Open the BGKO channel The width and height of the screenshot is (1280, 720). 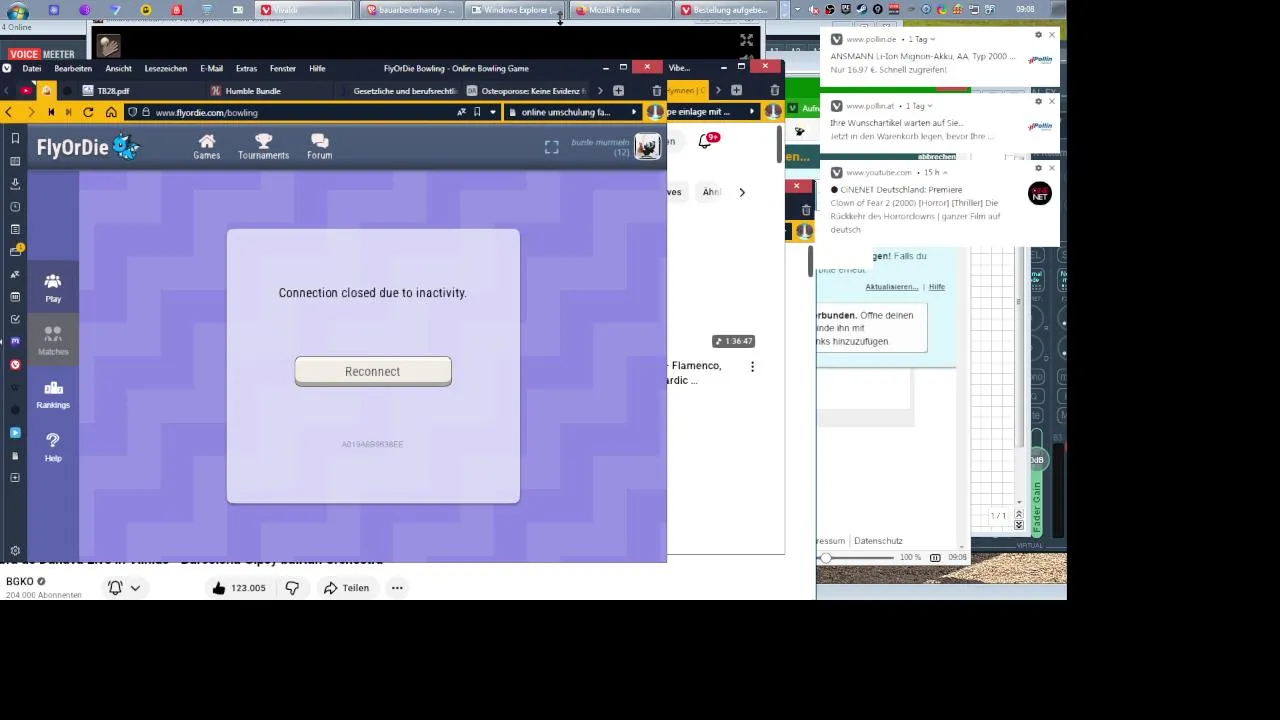(x=20, y=581)
